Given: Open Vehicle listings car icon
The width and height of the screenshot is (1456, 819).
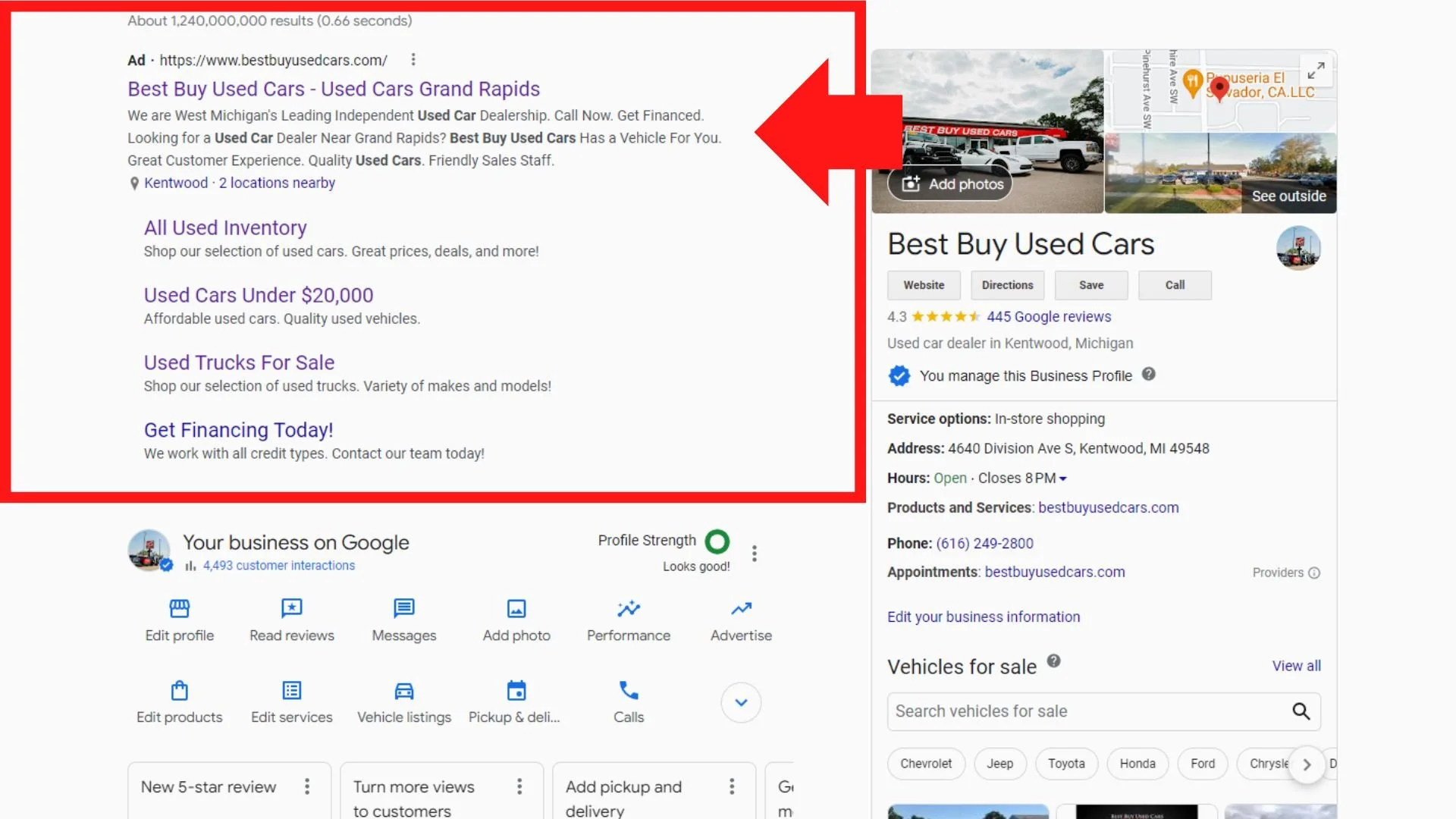Looking at the screenshot, I should (x=403, y=691).
